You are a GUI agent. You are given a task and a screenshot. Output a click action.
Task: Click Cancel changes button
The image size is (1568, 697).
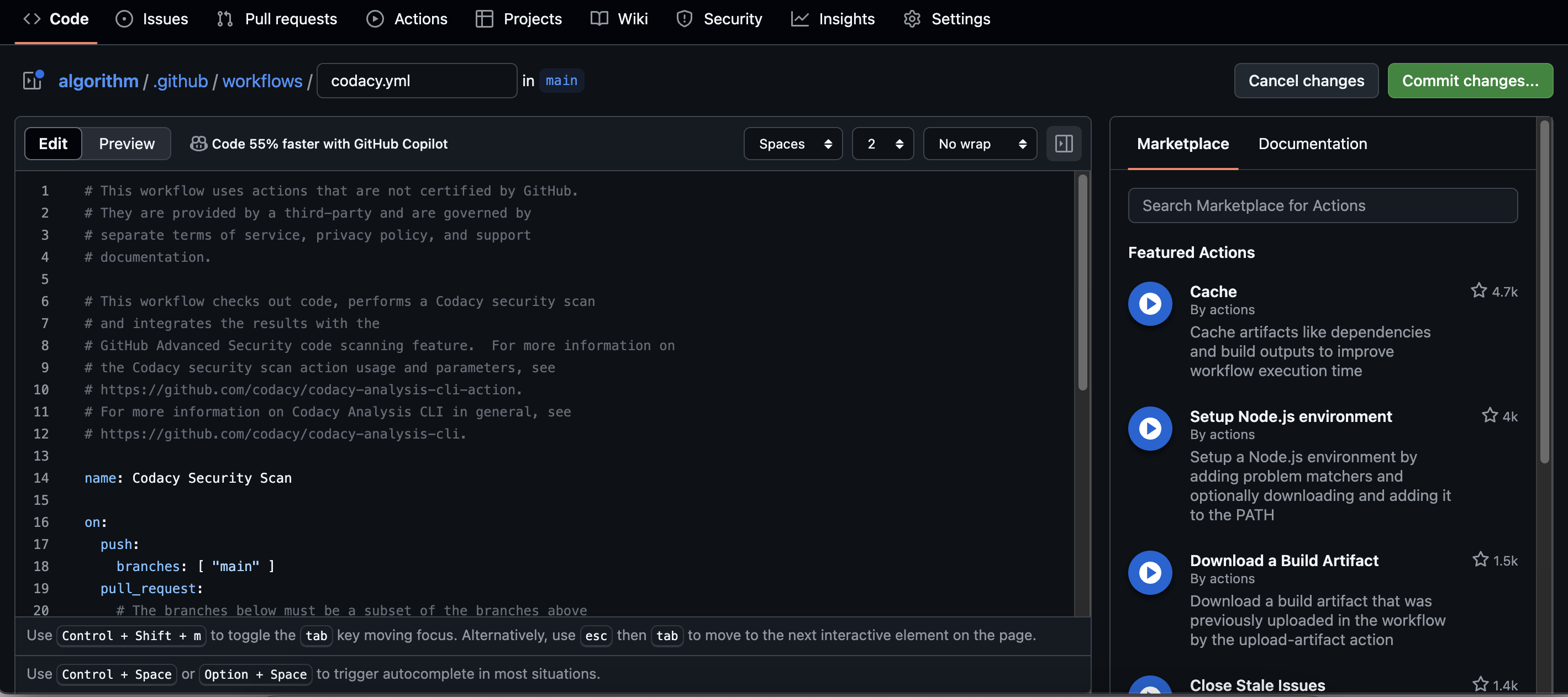coord(1306,80)
